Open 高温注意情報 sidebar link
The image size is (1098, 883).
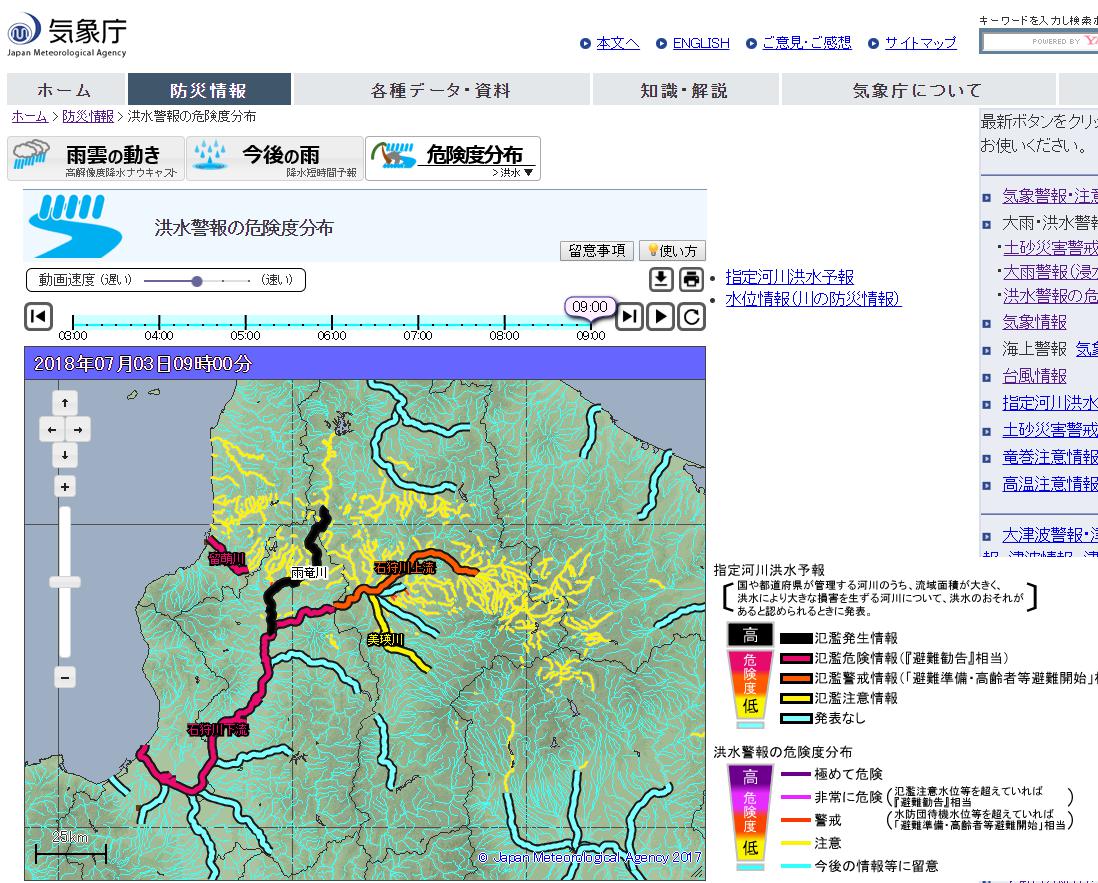pyautogui.click(x=1050, y=484)
